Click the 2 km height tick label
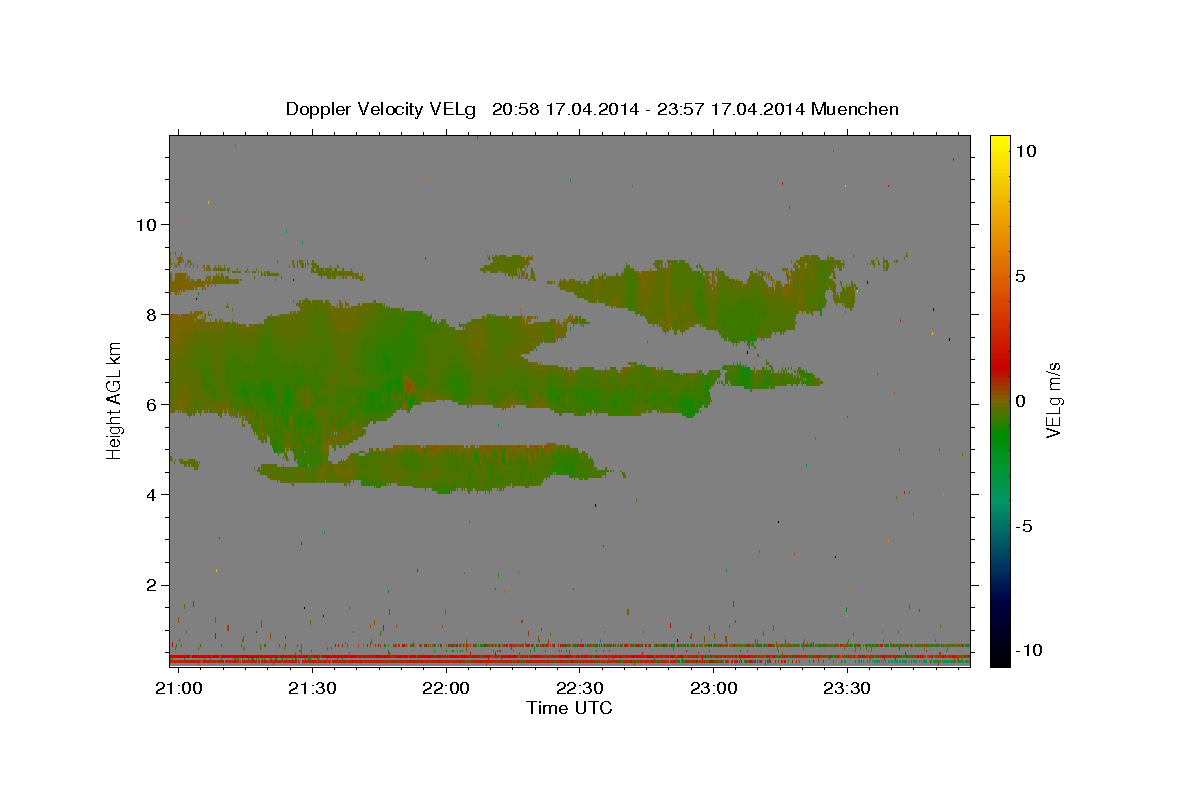 150,585
